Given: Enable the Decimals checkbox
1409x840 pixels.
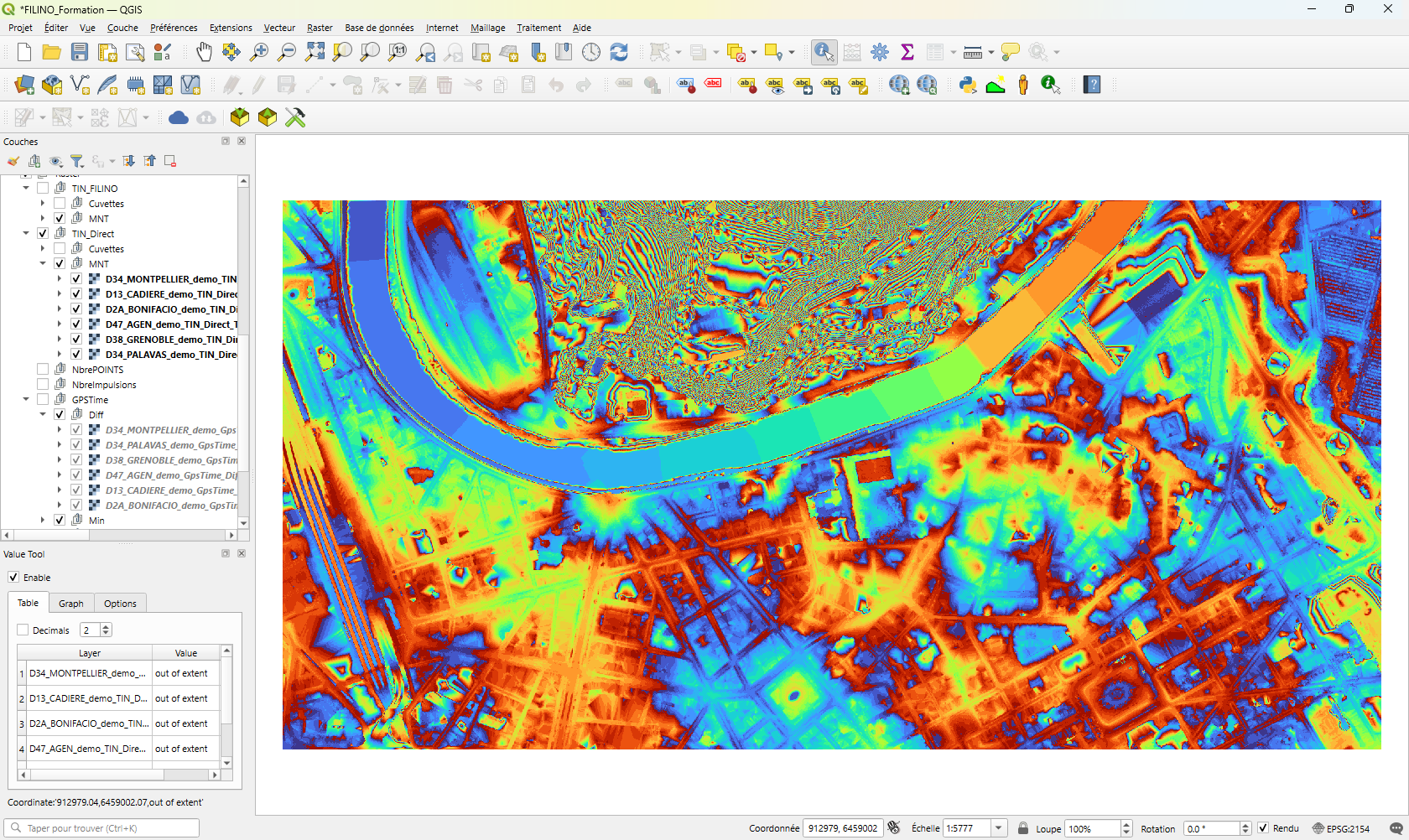Looking at the screenshot, I should click(23, 630).
